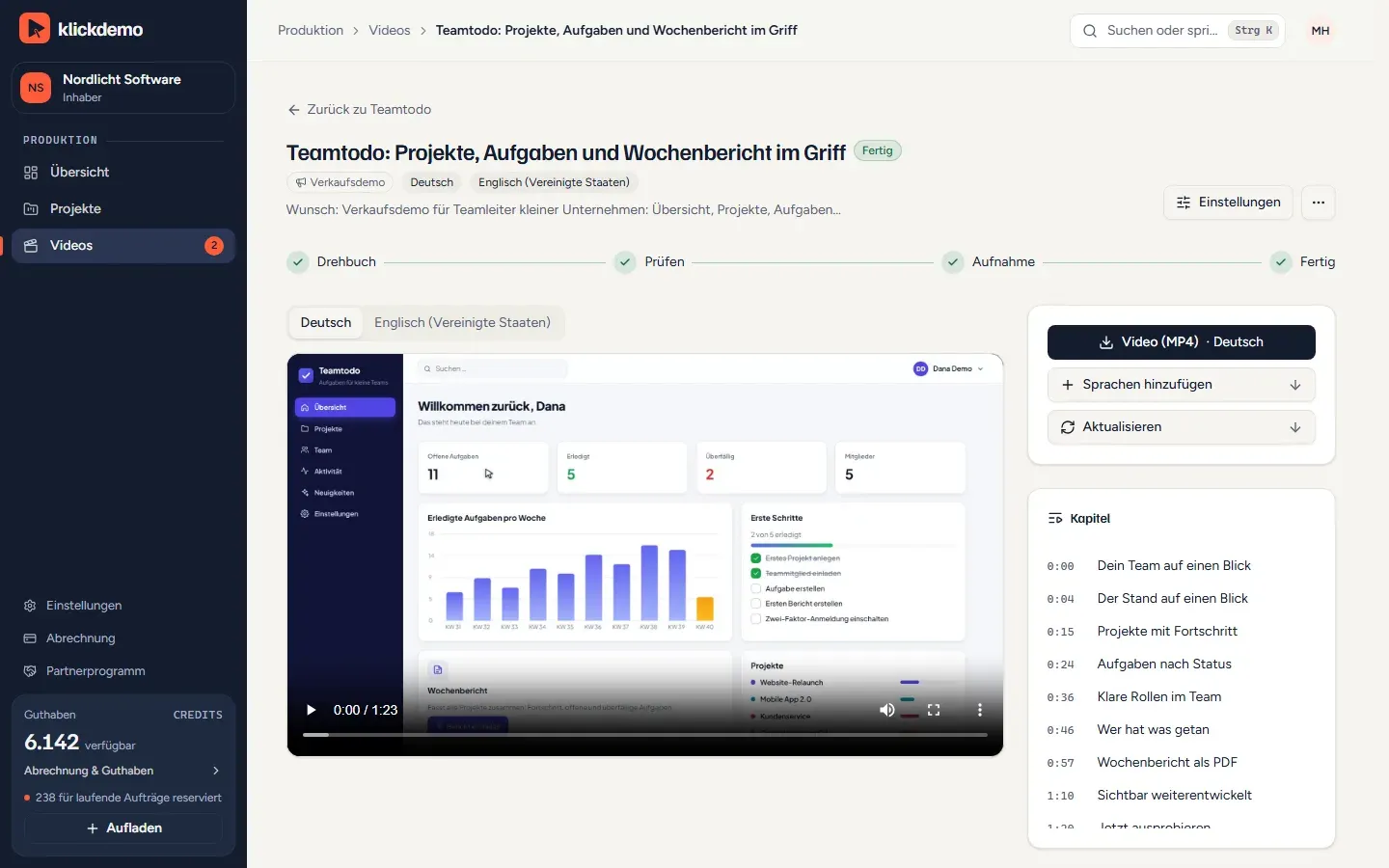Enter fullscreen video mode
The height and width of the screenshot is (868, 1389).
click(934, 710)
